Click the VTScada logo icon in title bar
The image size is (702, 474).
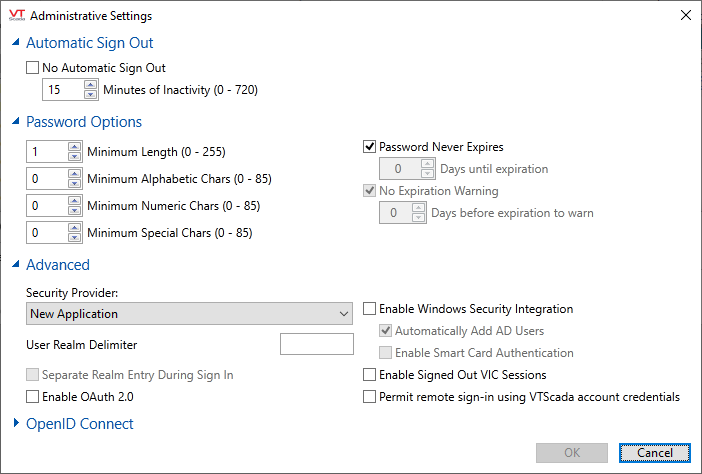point(16,16)
